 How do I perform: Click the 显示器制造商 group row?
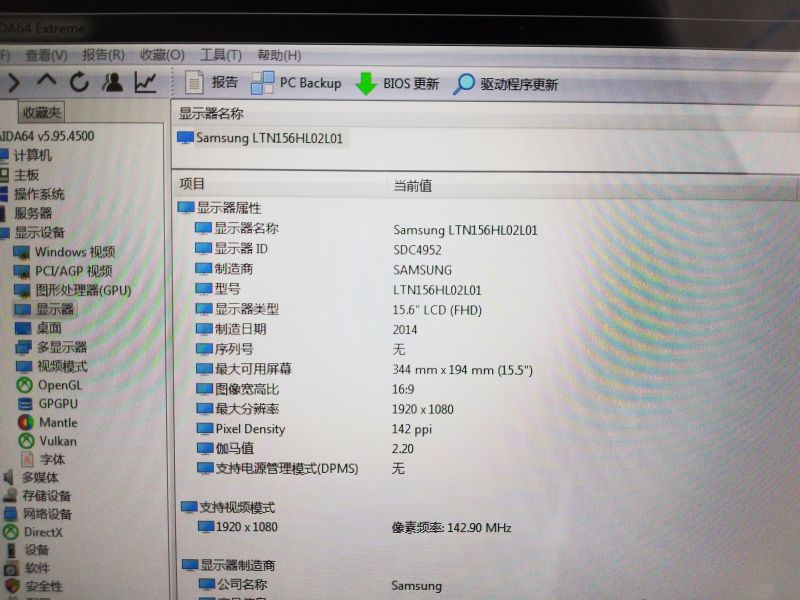229,565
